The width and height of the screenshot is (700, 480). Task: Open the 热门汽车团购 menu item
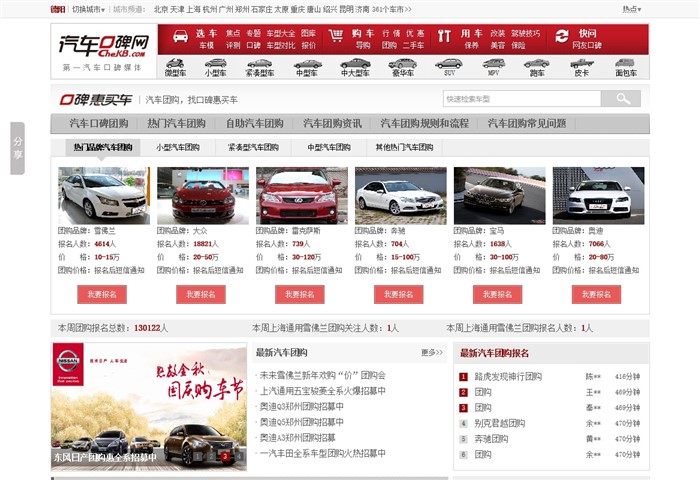(176, 124)
